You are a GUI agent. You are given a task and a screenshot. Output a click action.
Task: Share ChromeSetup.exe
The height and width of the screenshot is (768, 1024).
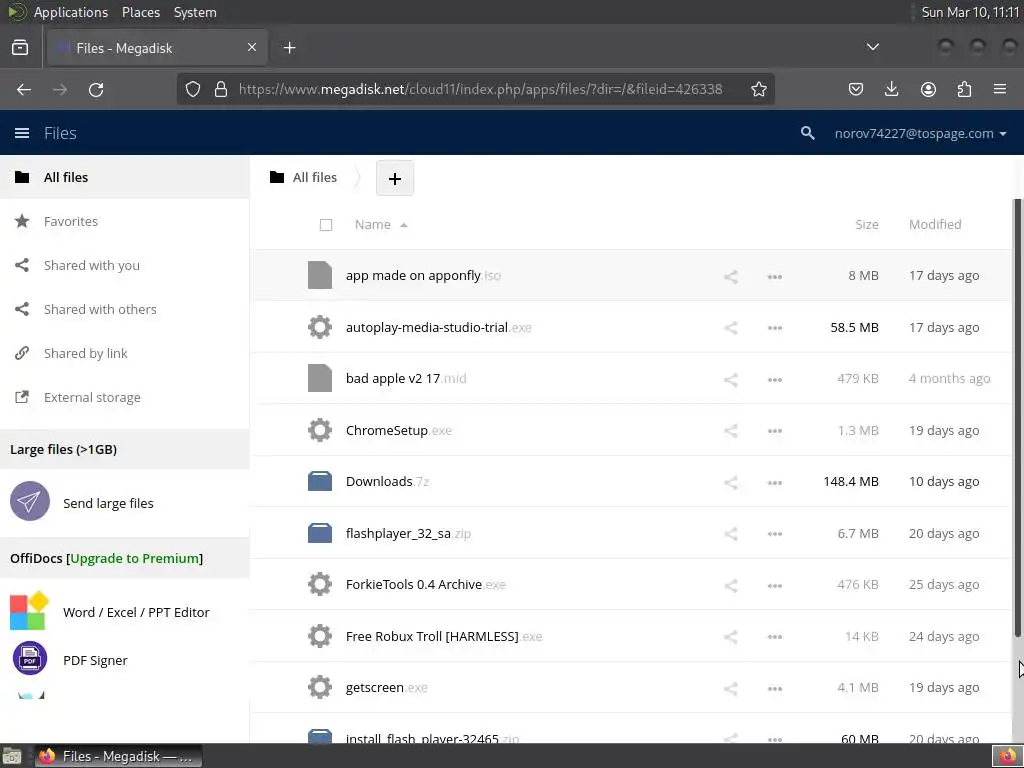[x=731, y=431]
